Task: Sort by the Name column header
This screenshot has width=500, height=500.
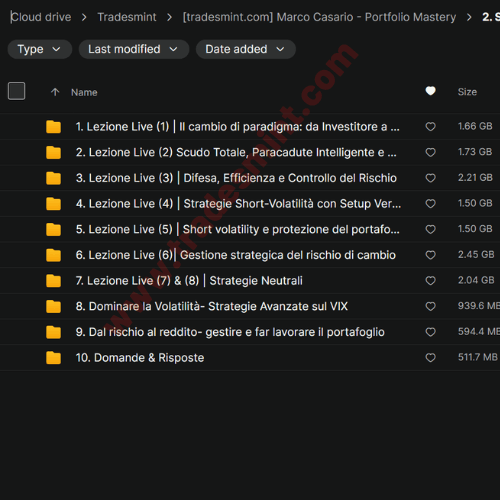Action: coord(84,92)
